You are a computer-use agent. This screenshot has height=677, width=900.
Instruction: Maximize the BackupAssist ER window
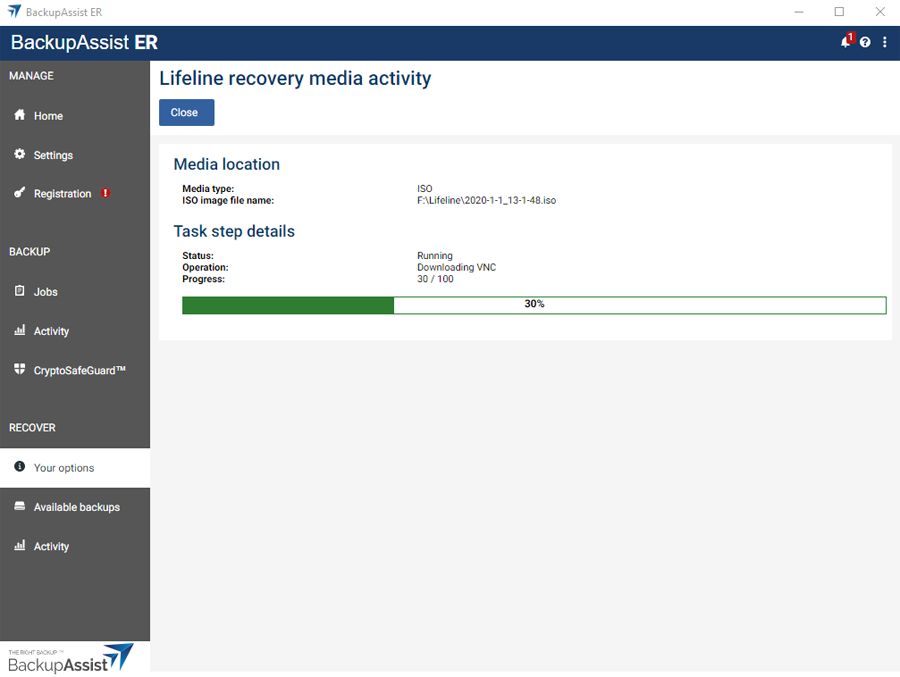(839, 12)
